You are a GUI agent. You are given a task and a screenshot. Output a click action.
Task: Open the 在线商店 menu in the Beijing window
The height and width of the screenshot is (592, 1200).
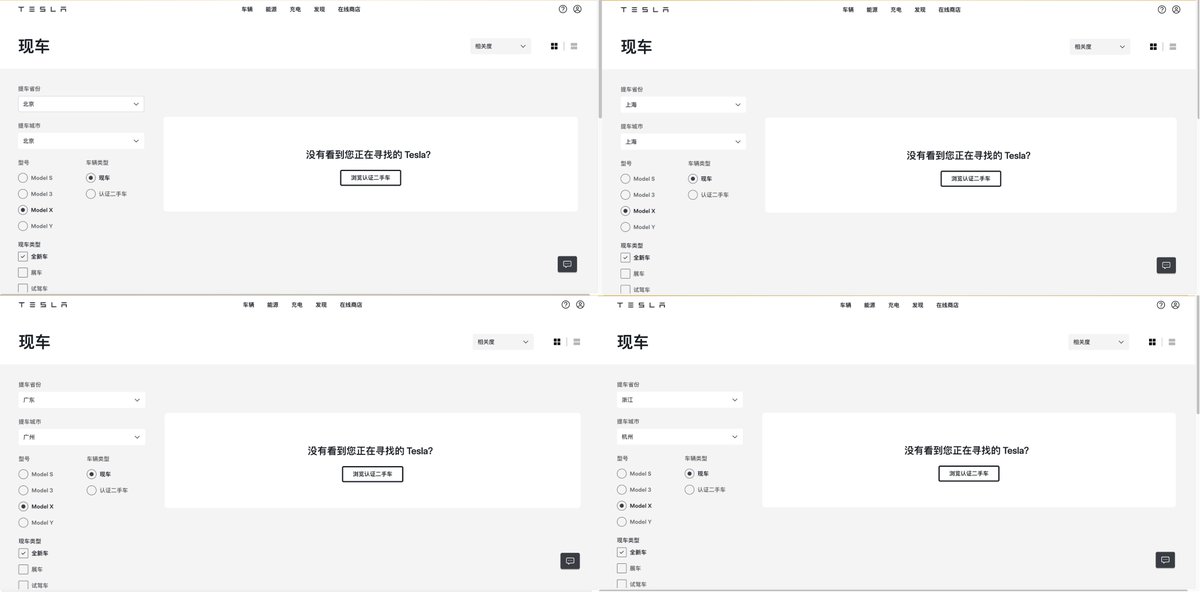349,9
